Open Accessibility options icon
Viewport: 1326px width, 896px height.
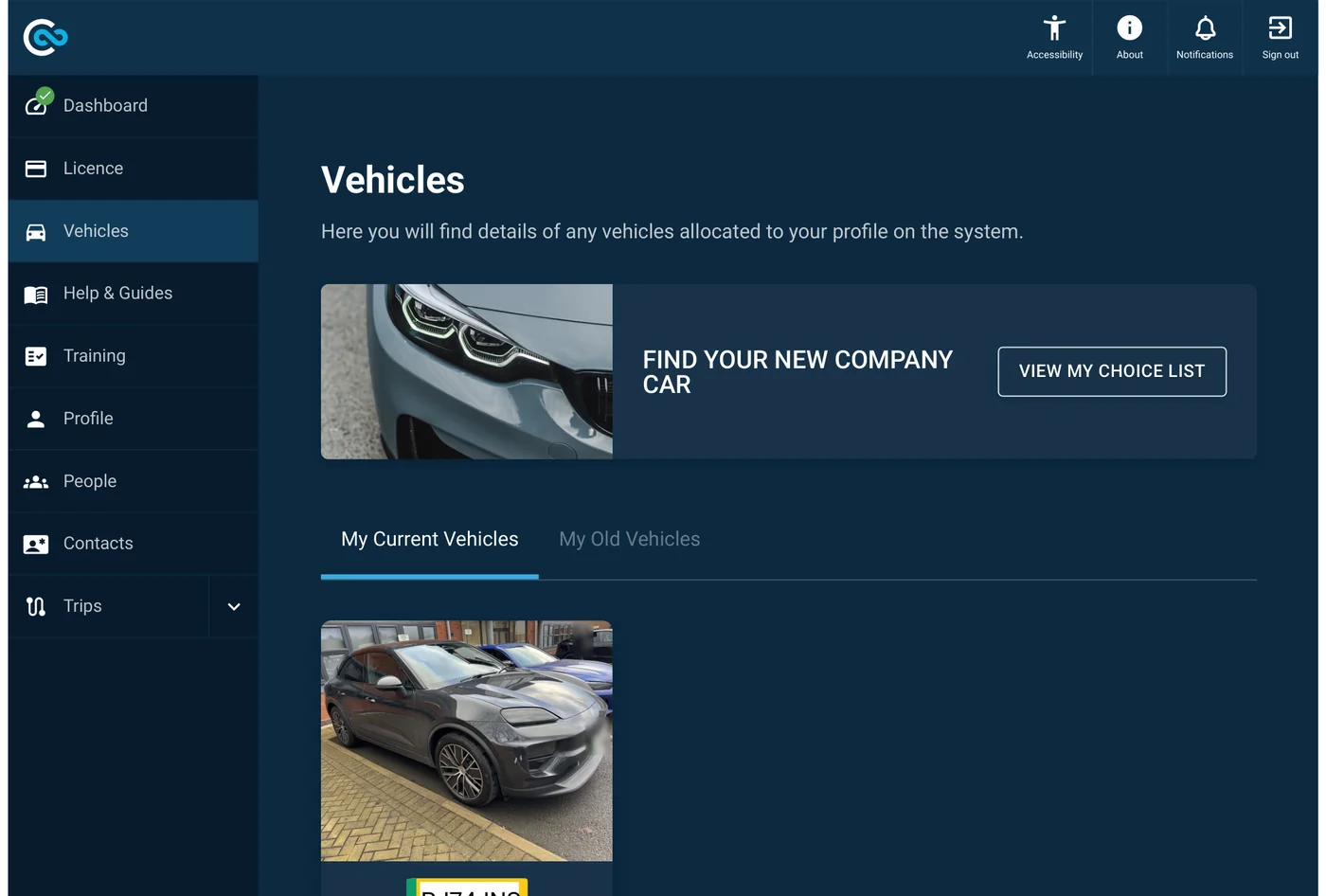(x=1054, y=28)
